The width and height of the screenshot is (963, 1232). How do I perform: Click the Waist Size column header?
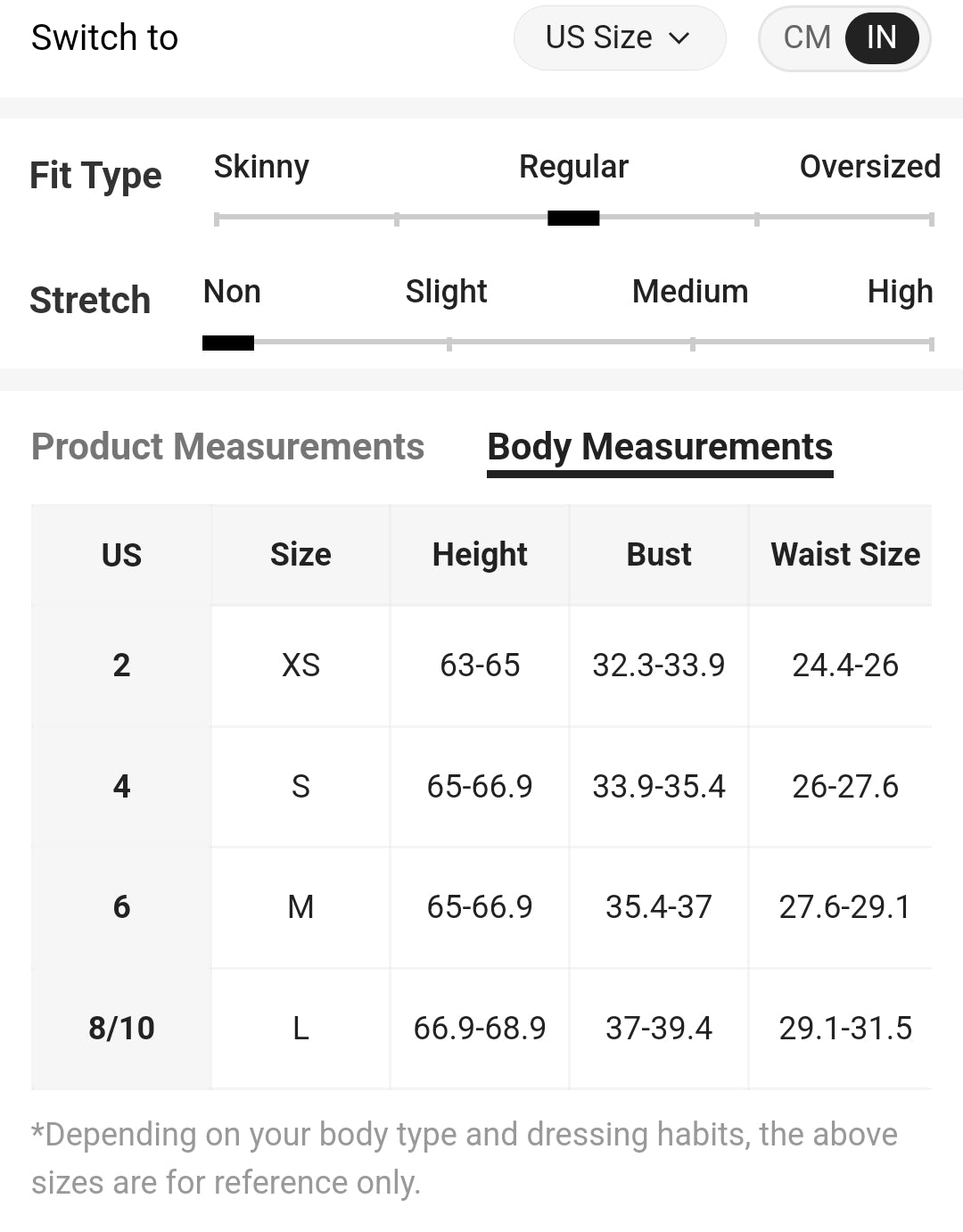844,555
